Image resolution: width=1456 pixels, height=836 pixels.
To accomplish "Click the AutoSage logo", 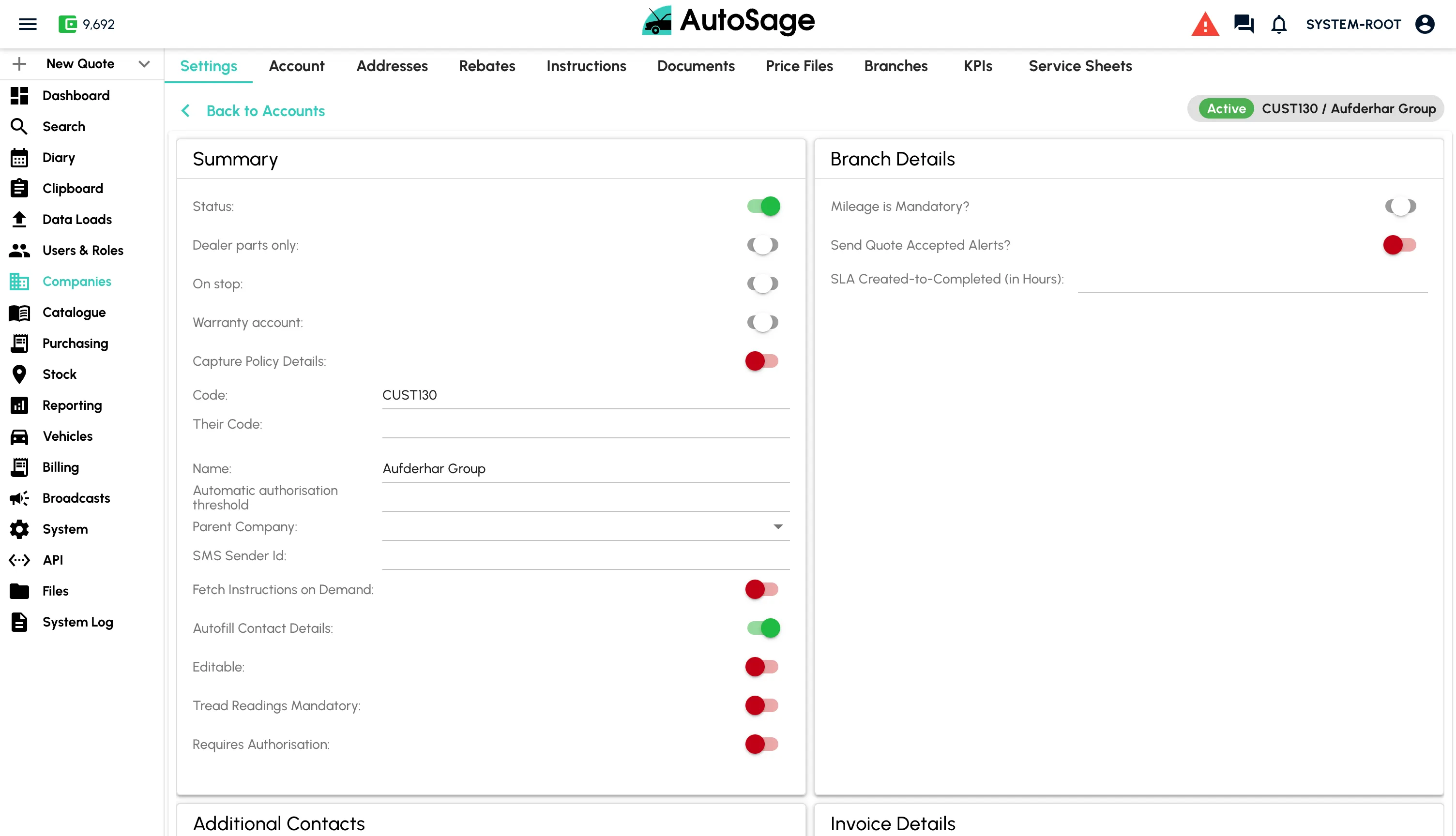I will [728, 21].
